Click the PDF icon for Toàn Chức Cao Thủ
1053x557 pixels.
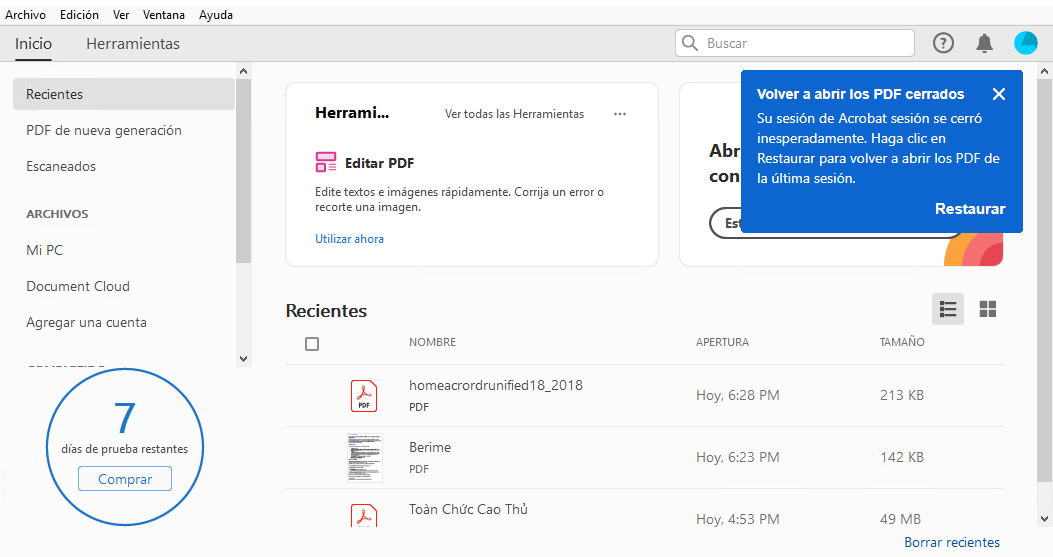(364, 516)
